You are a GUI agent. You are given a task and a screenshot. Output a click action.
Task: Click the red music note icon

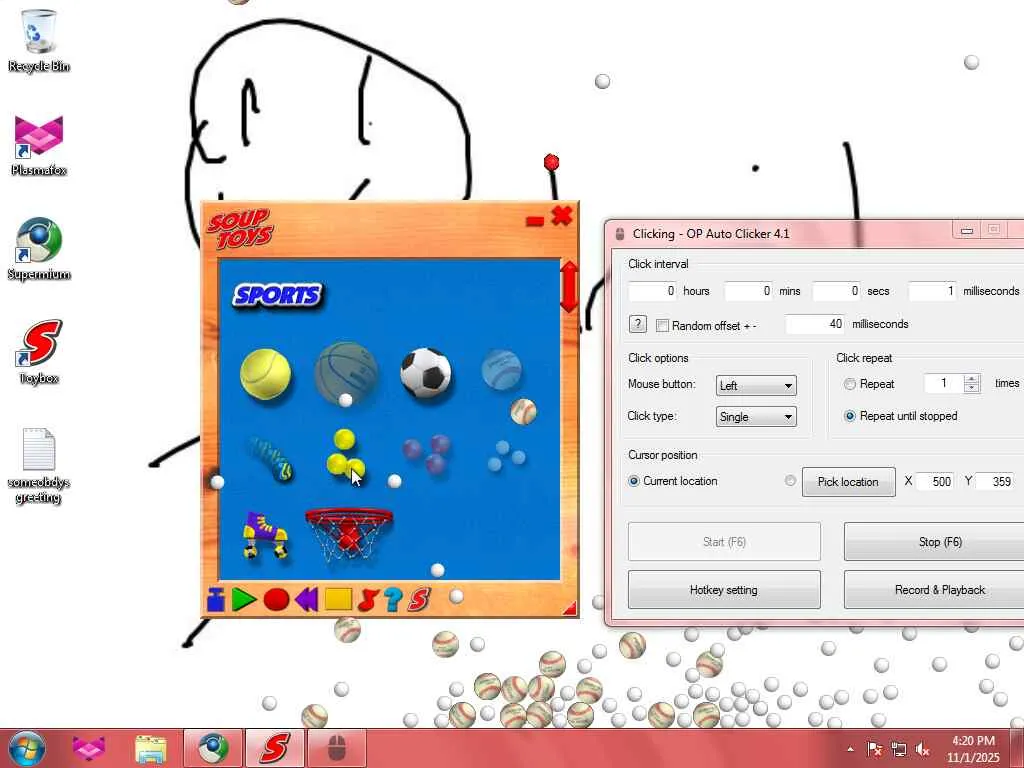368,599
